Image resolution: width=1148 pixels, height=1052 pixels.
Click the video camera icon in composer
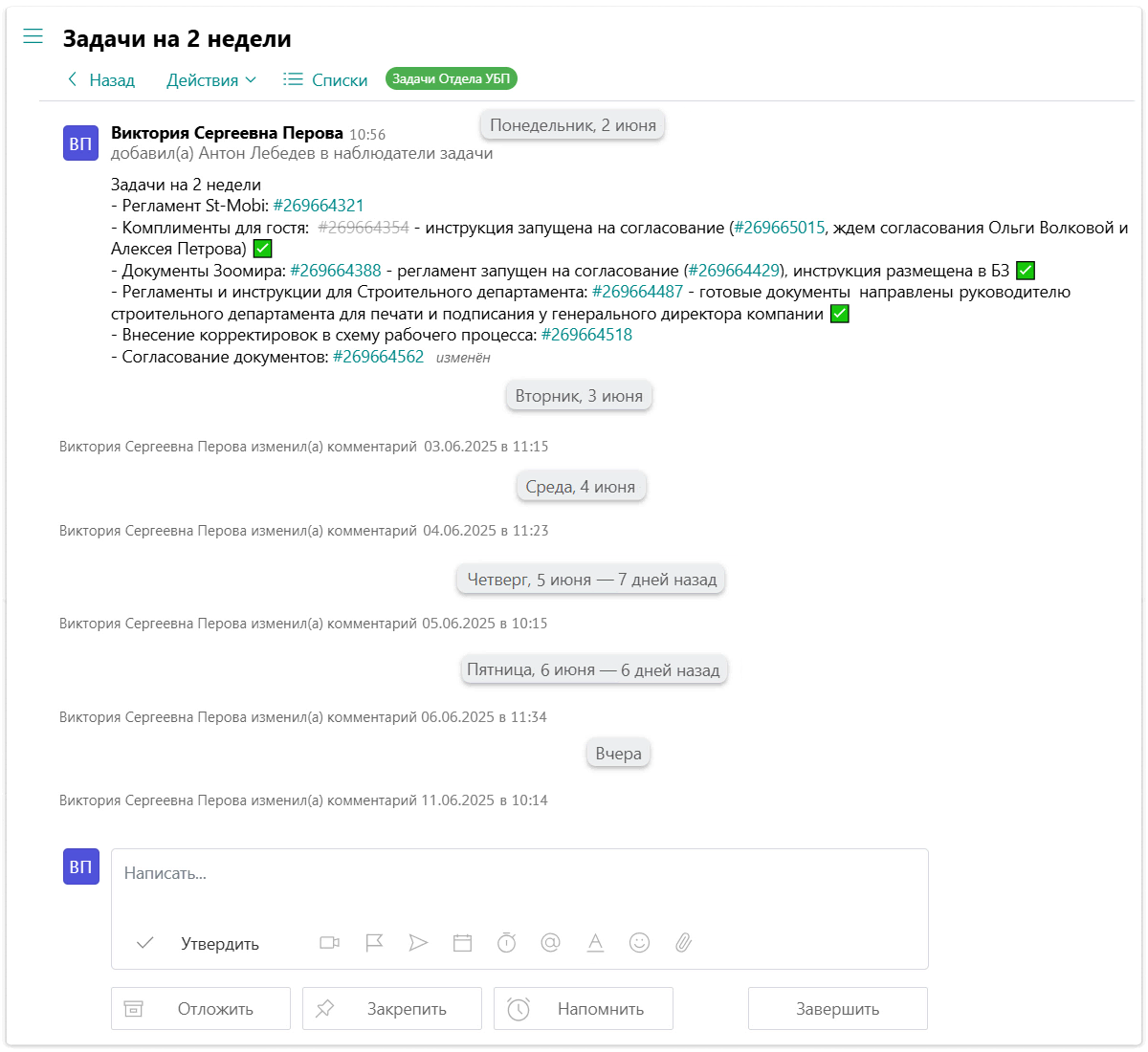click(329, 943)
